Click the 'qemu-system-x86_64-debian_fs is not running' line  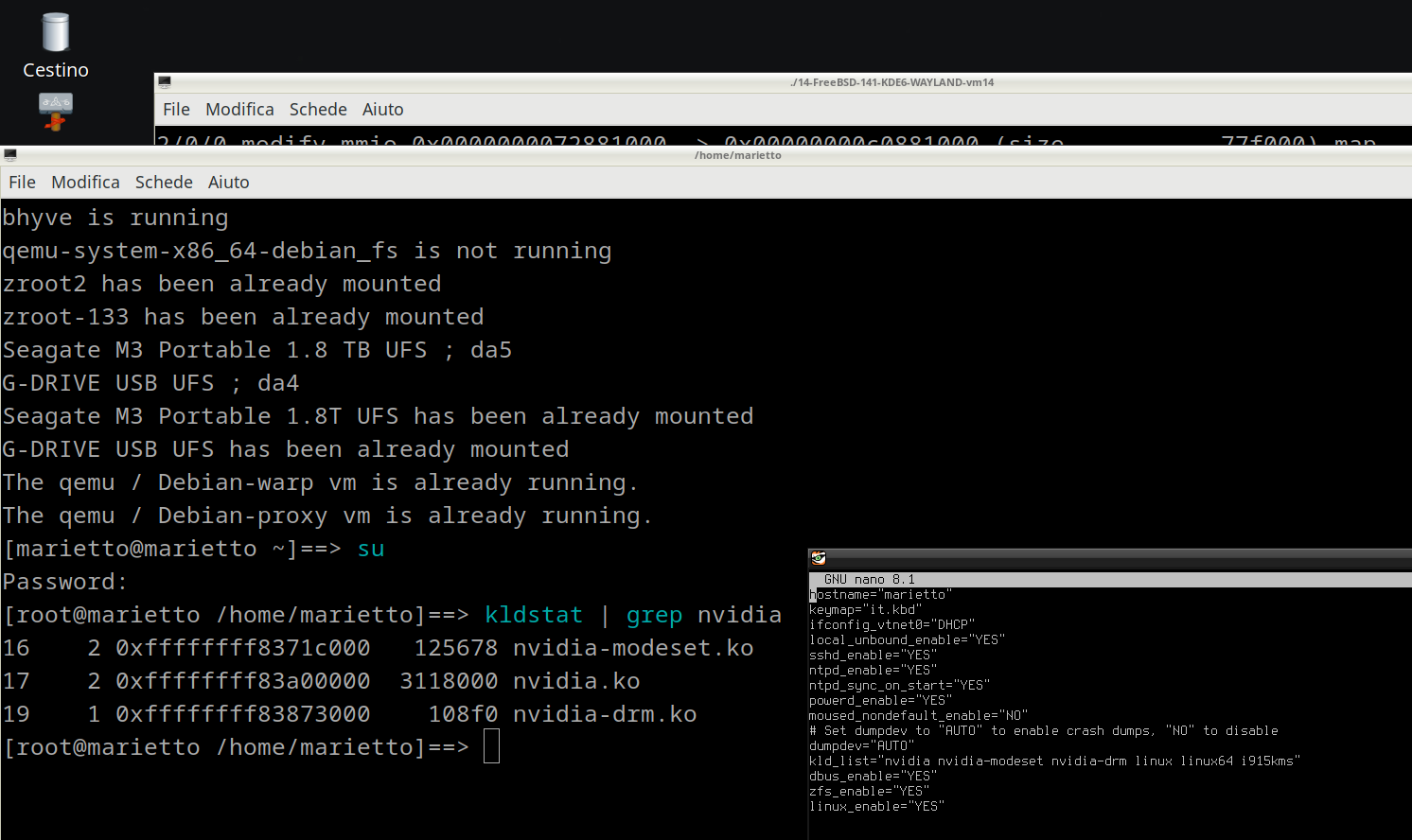[x=307, y=251]
